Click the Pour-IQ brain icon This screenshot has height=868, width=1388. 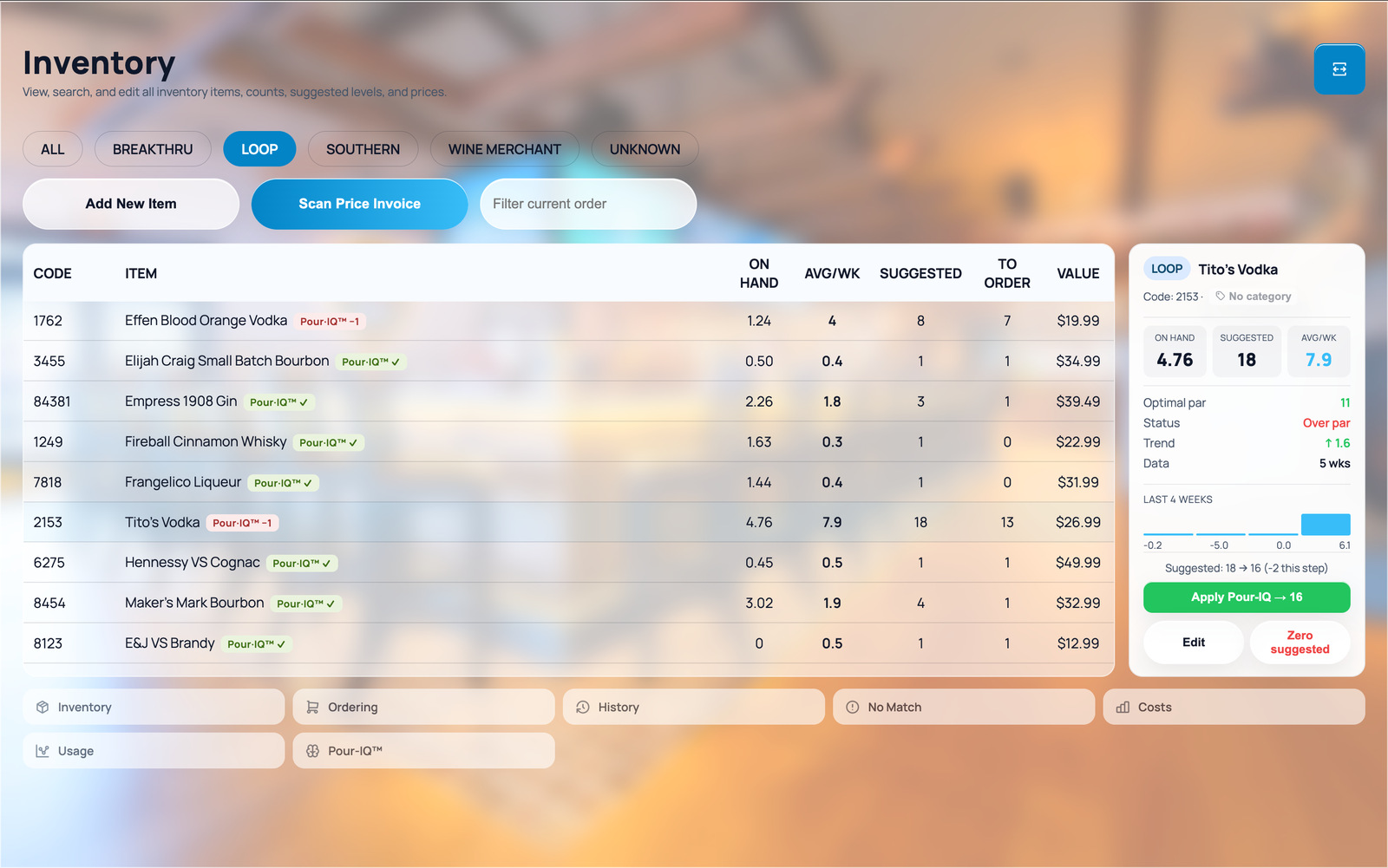click(312, 751)
